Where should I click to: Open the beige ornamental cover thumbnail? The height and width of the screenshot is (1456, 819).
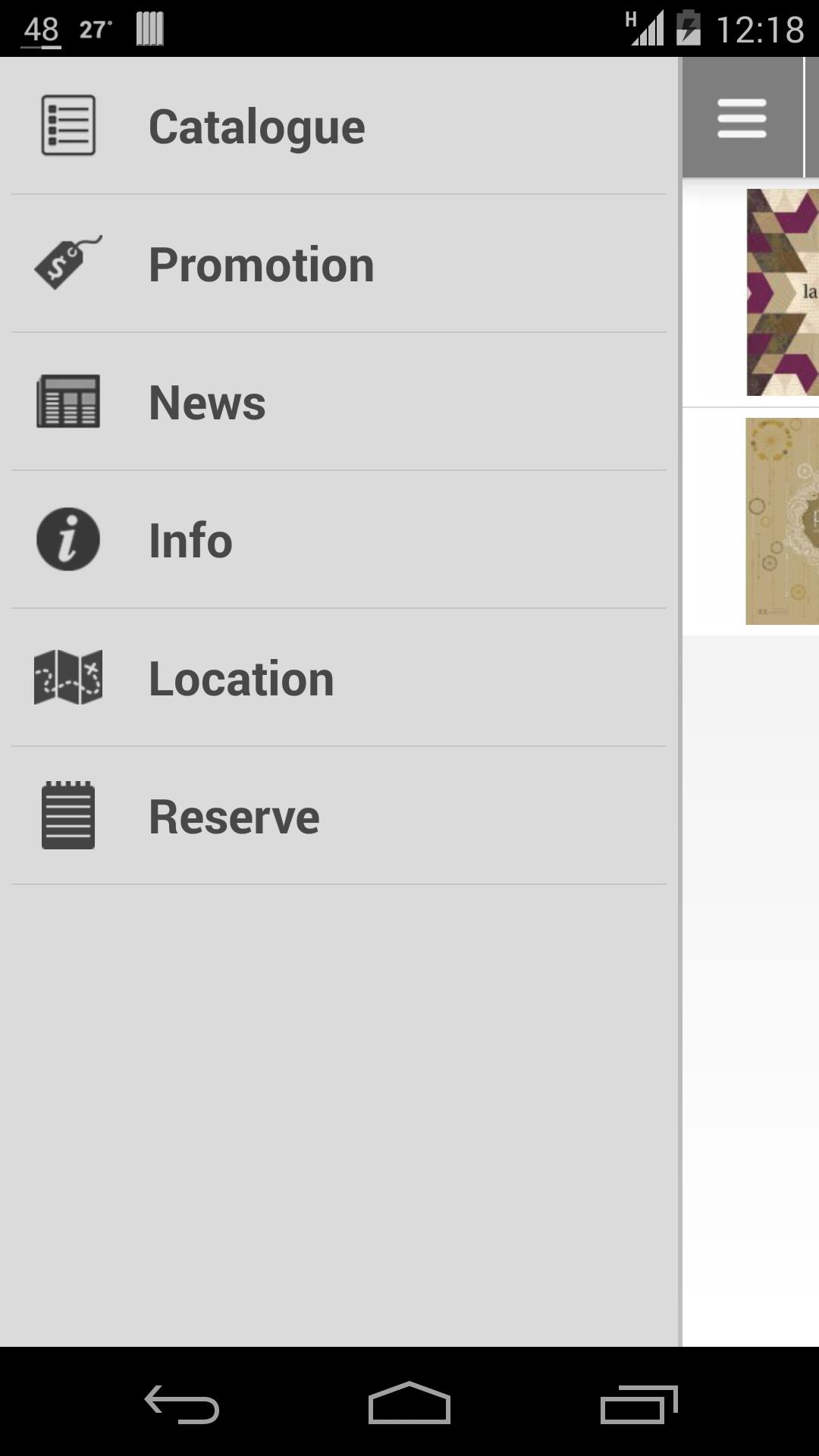coord(782,521)
